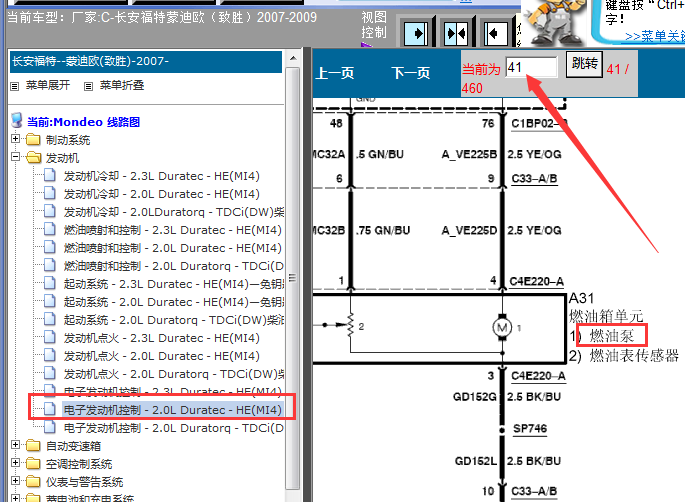Click the >>菜单关 link
Viewport: 685px width, 502px height.
[x=654, y=36]
